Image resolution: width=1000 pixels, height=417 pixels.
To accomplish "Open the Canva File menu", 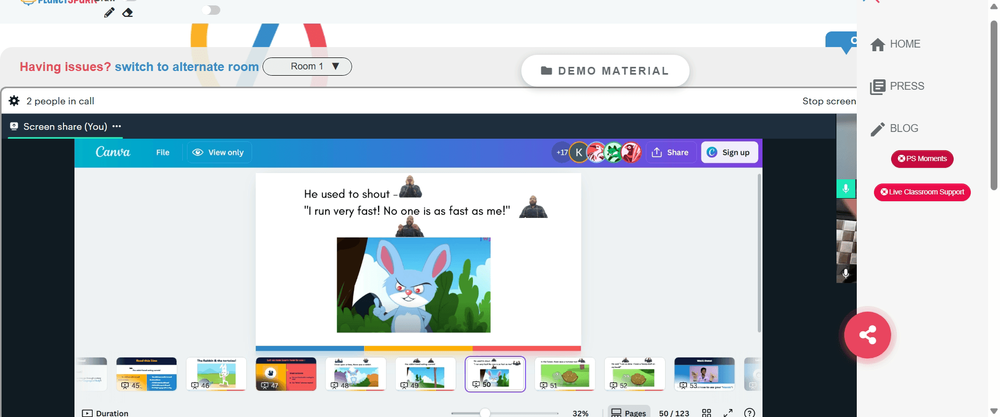I will click(x=163, y=152).
